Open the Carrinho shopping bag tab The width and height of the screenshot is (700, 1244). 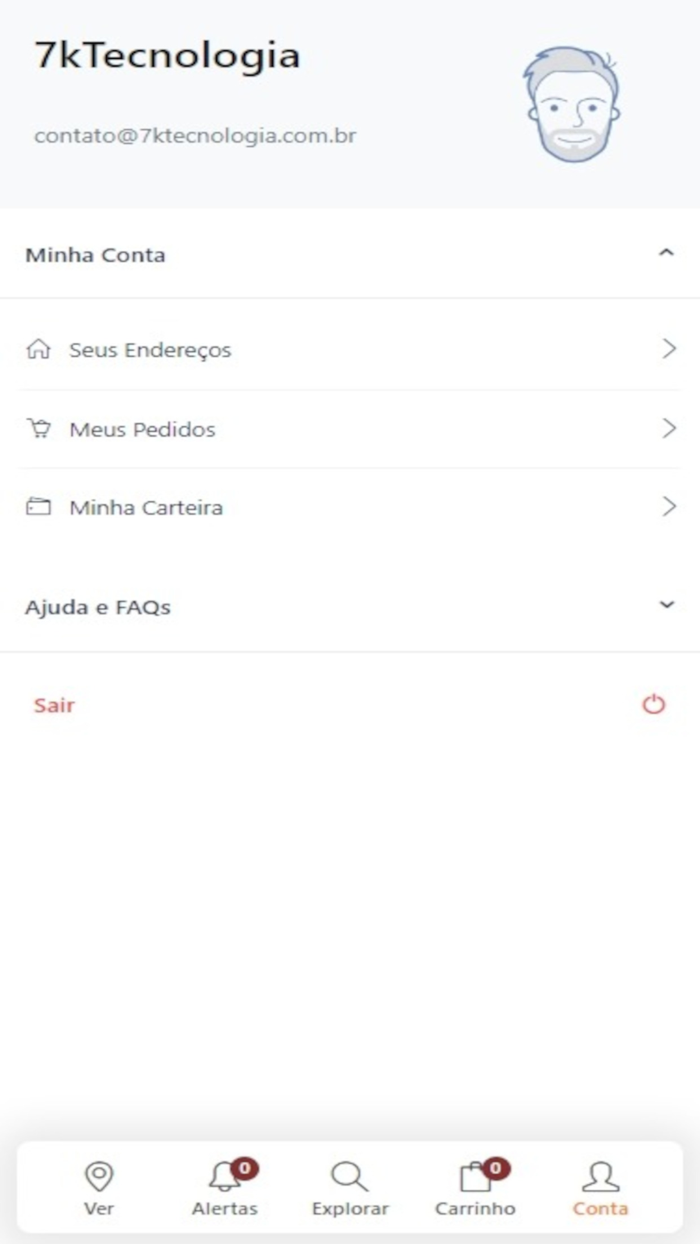click(475, 1177)
